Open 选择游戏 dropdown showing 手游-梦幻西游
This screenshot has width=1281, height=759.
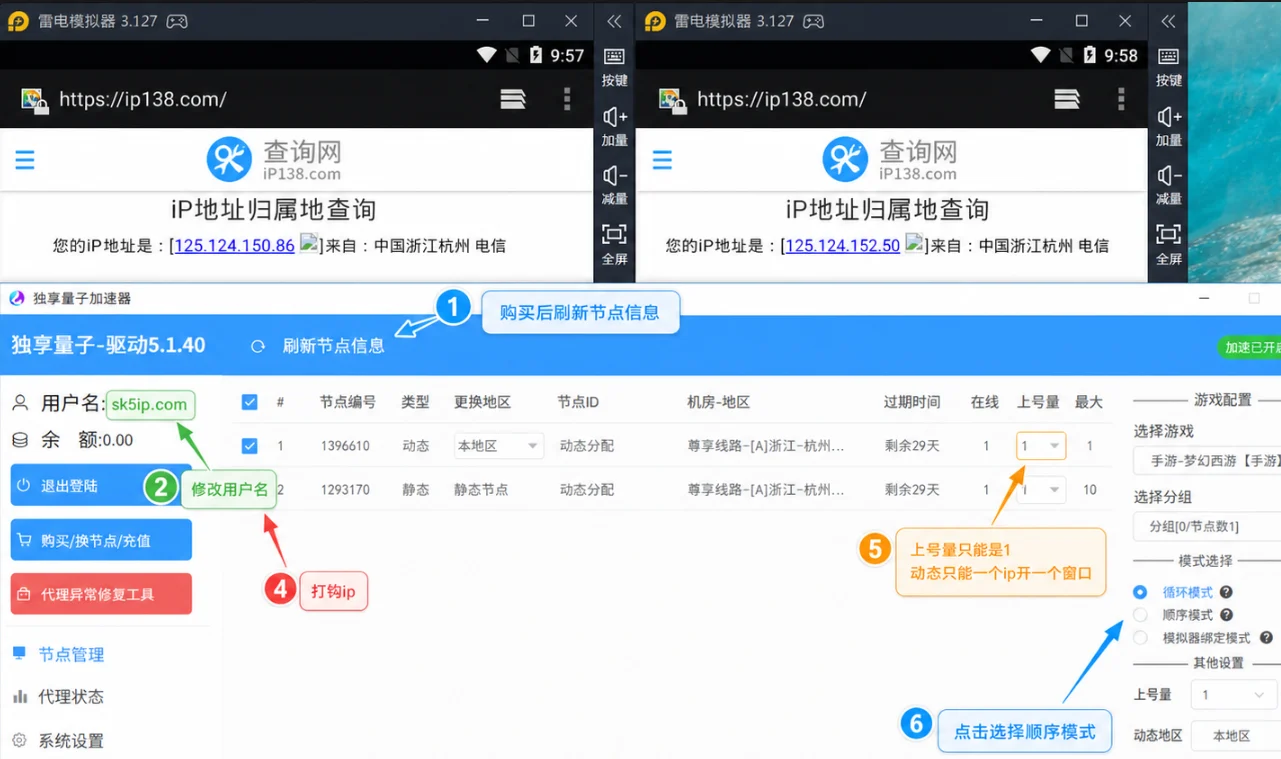(x=1207, y=461)
